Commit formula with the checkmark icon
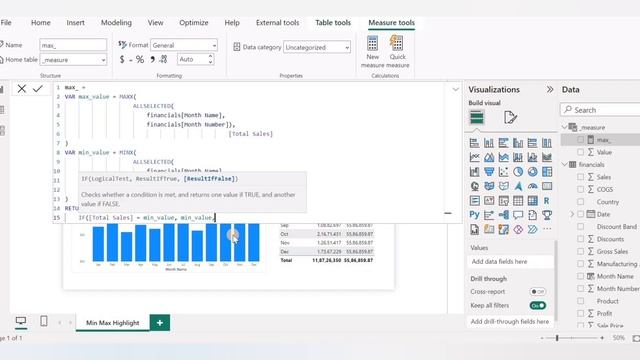The width and height of the screenshot is (640, 360). click(38, 89)
